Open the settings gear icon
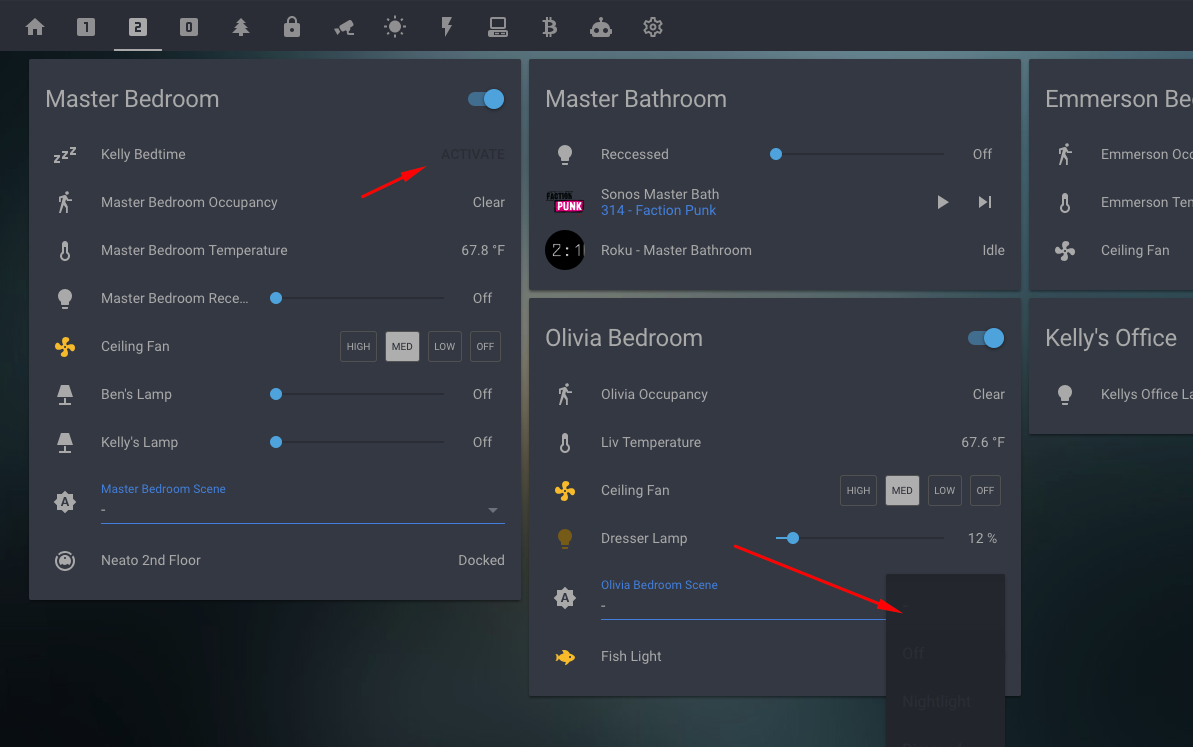The image size is (1193, 747). point(653,27)
